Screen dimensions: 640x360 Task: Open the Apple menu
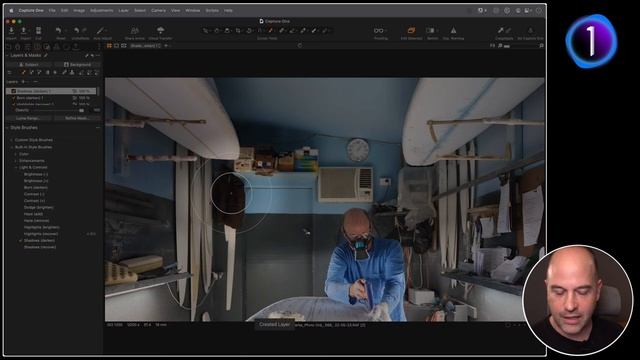click(x=11, y=10)
